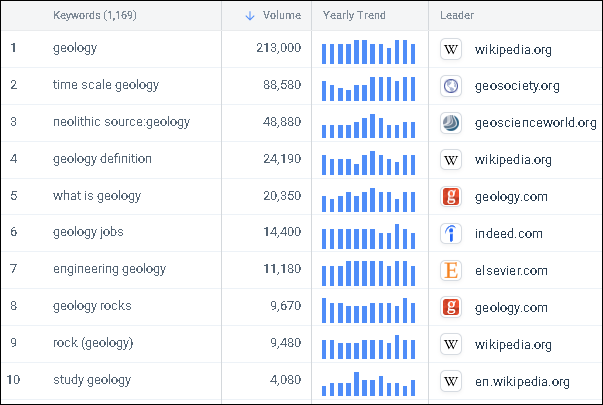Click the yearly trend chart for 'rock (geology)'
Screen dimensions: 603x405
pos(368,344)
